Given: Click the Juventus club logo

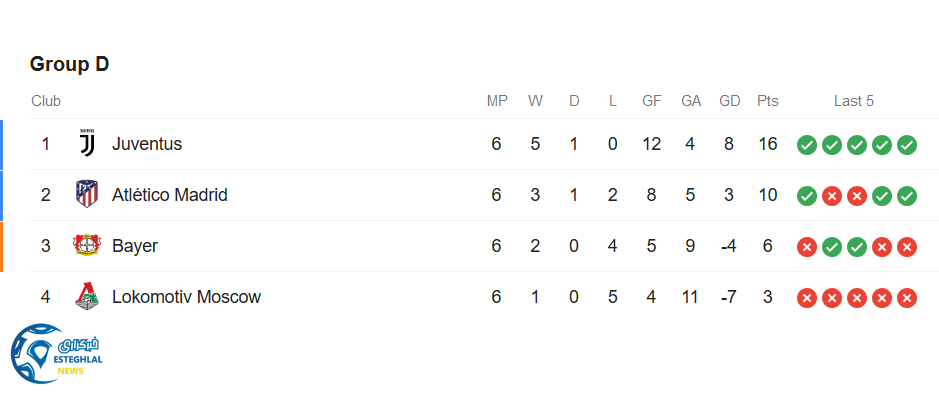Looking at the screenshot, I should click(x=87, y=144).
